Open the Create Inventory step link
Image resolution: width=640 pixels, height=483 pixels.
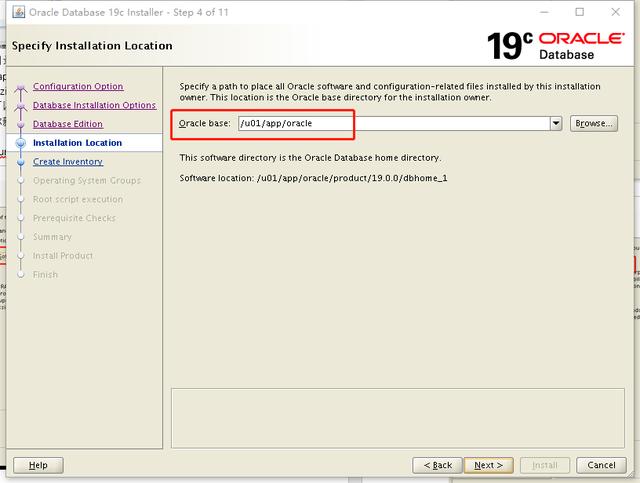tap(68, 162)
